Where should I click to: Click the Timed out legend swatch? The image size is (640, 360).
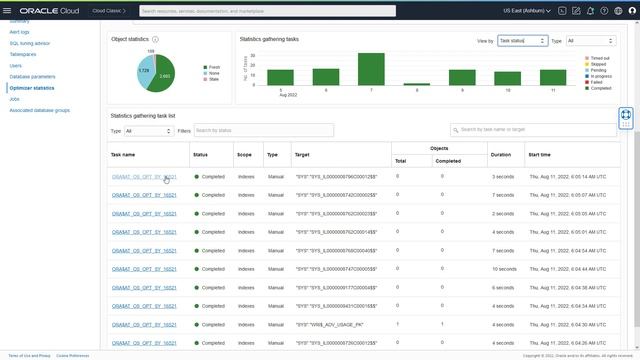pos(587,58)
